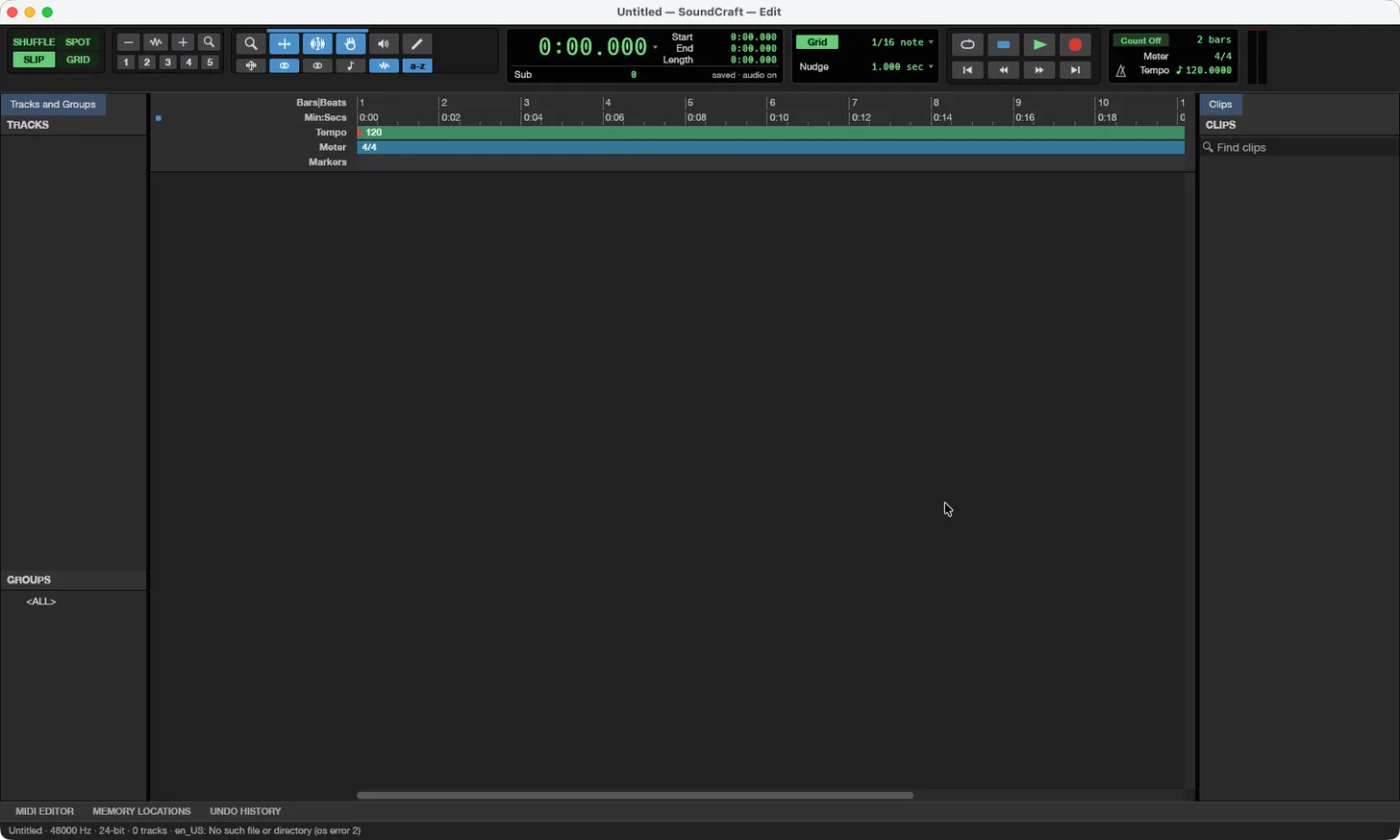Select the Scrubber speaker tool
The height and width of the screenshot is (840, 1400).
(384, 44)
